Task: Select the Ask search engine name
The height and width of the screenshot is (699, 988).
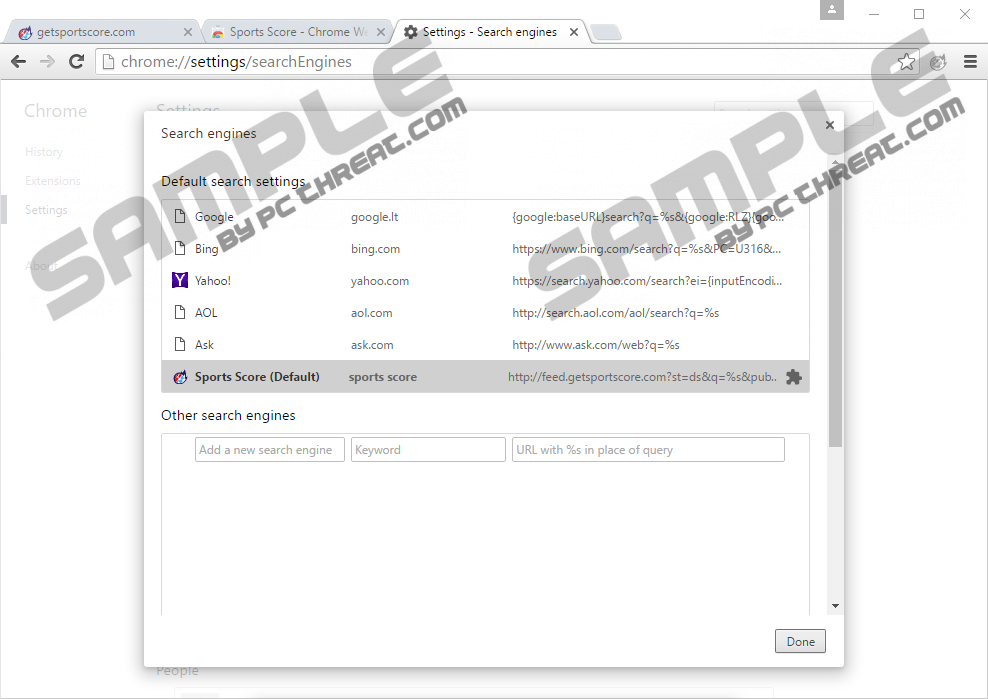Action: point(204,345)
